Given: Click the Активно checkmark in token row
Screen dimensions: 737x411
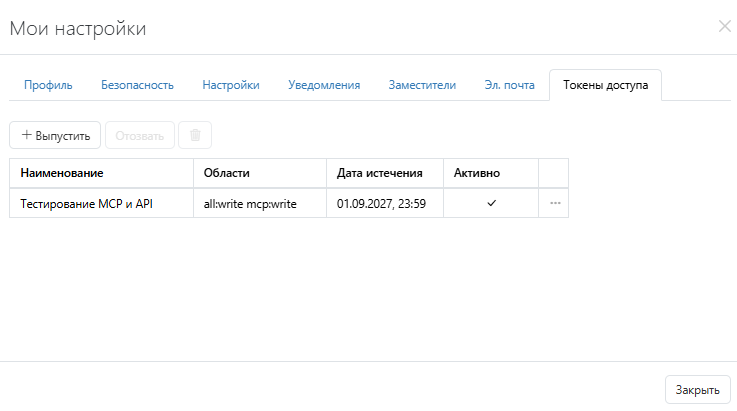Looking at the screenshot, I should [x=492, y=203].
